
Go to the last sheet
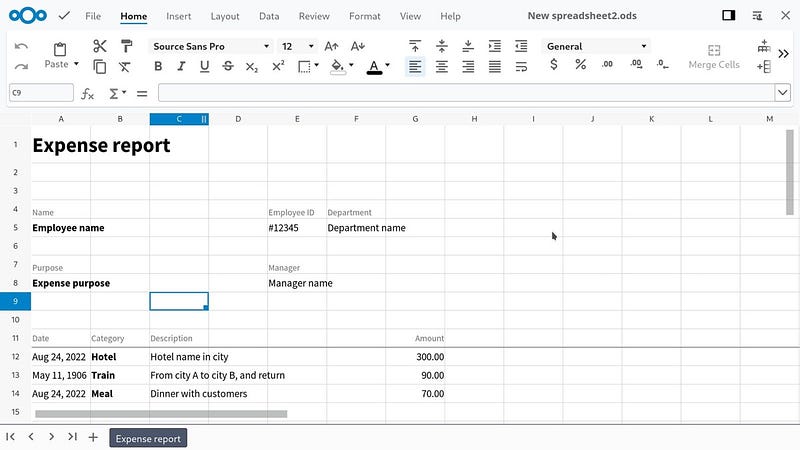click(72, 437)
